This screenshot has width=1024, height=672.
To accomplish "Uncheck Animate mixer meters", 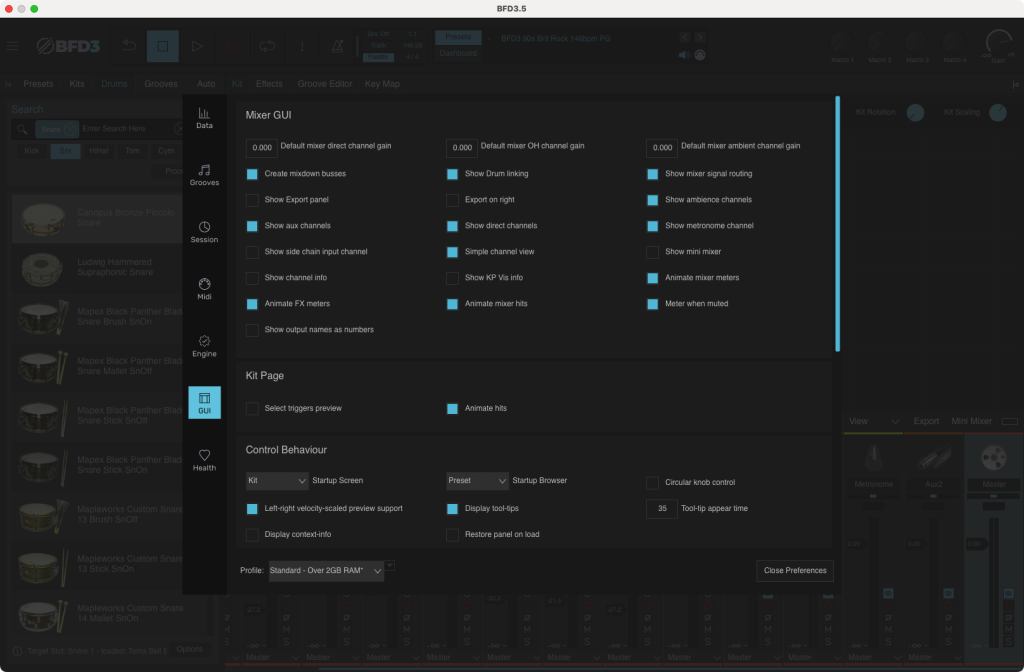I will click(652, 278).
